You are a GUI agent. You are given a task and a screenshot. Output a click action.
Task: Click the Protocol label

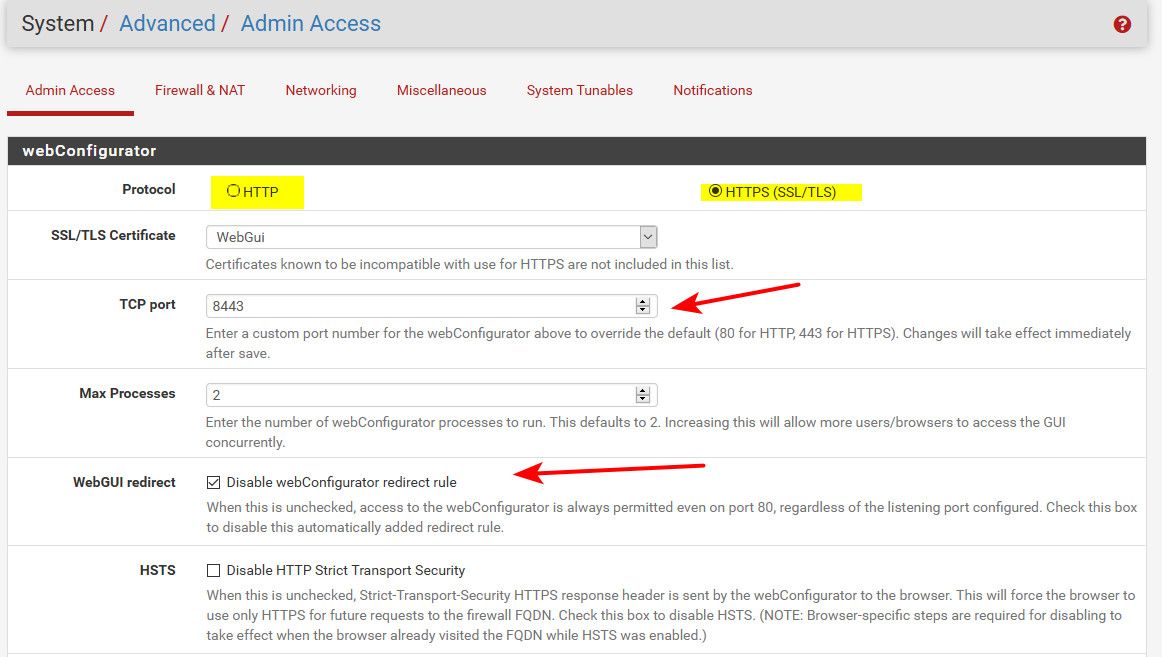pyautogui.click(x=149, y=189)
